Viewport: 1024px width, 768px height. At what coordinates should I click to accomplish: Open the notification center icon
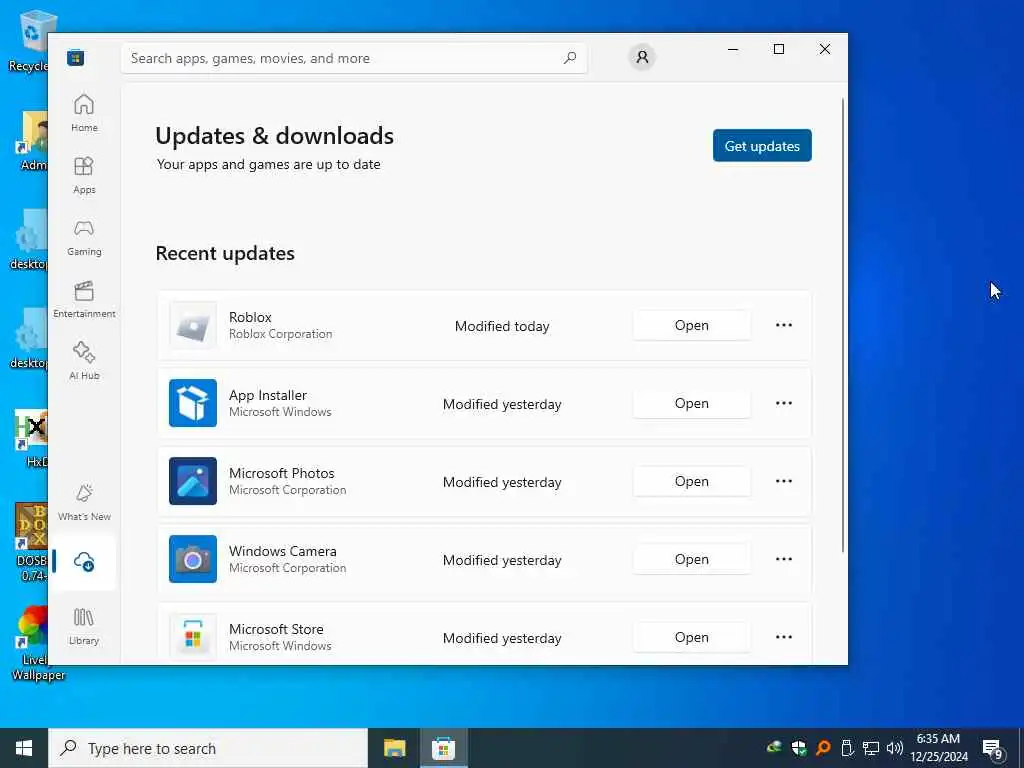click(993, 748)
